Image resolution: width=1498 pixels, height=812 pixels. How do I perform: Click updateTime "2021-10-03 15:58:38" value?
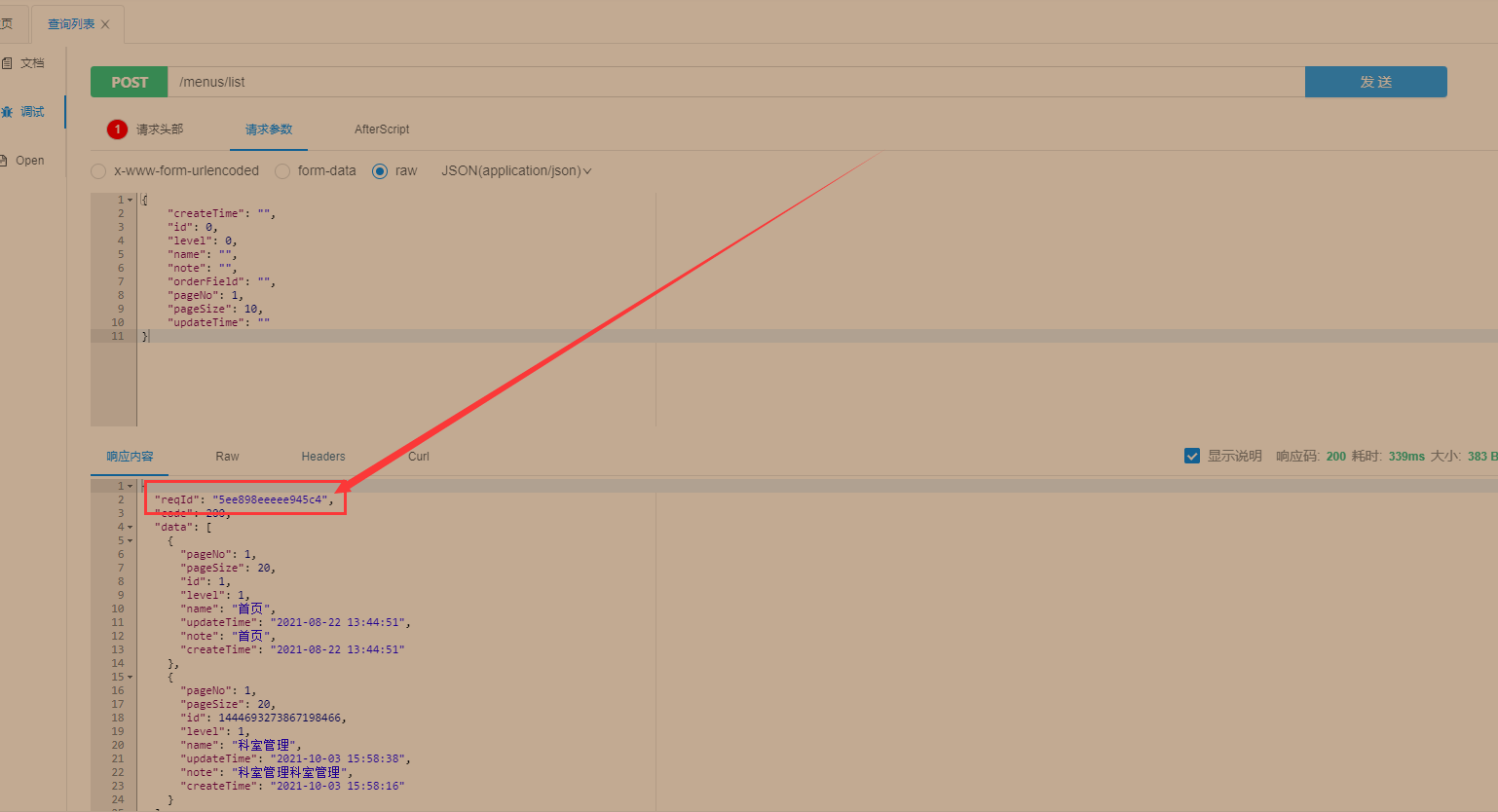click(x=338, y=758)
